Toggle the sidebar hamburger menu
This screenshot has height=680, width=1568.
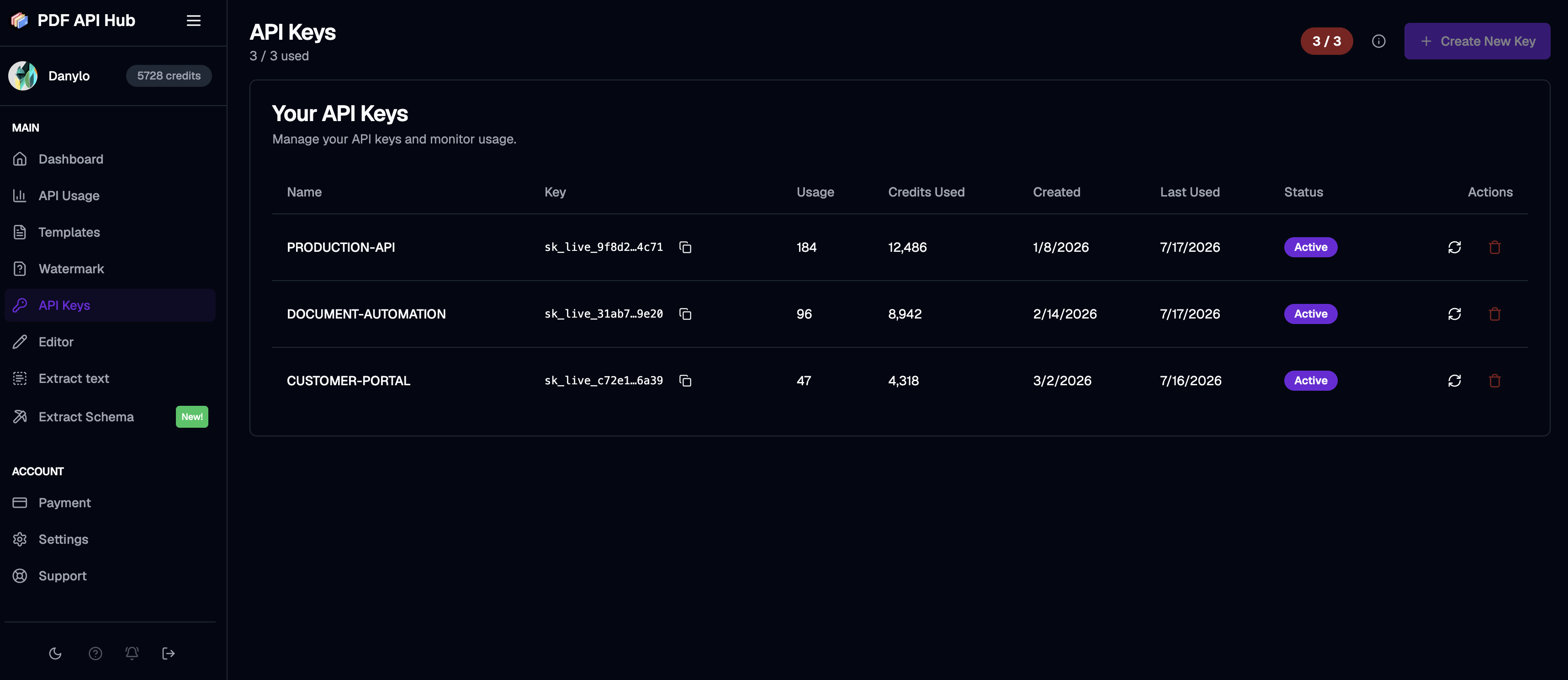194,21
